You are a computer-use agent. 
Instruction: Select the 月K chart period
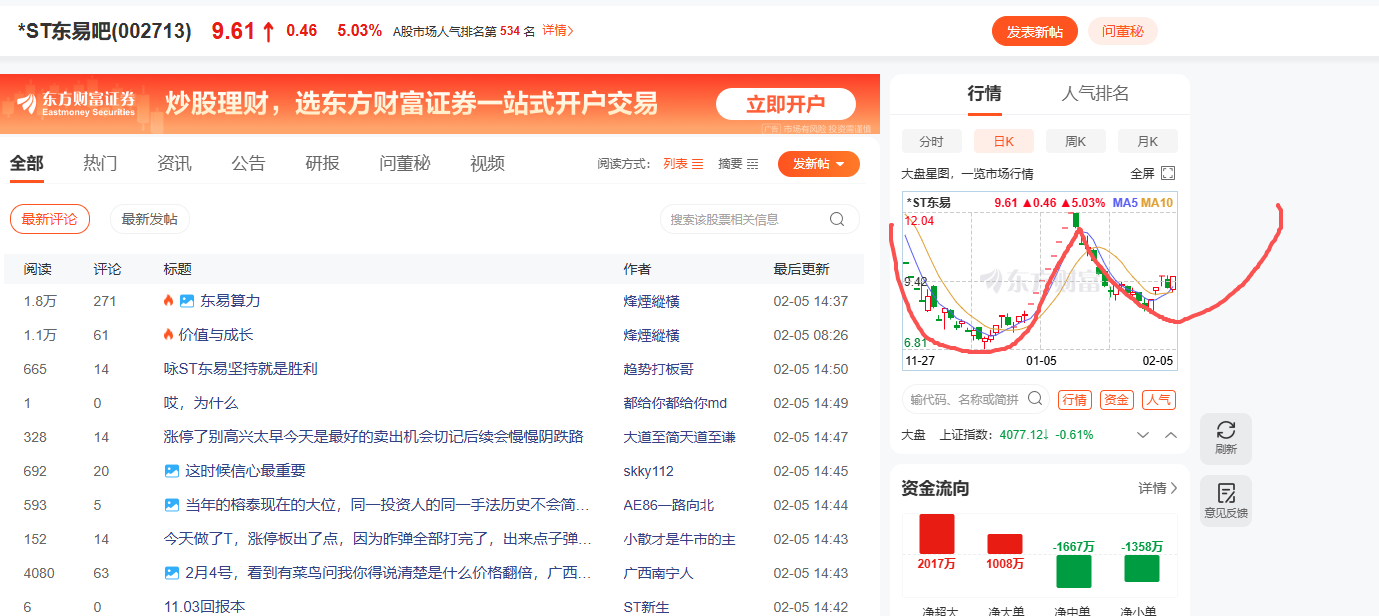(x=1147, y=141)
